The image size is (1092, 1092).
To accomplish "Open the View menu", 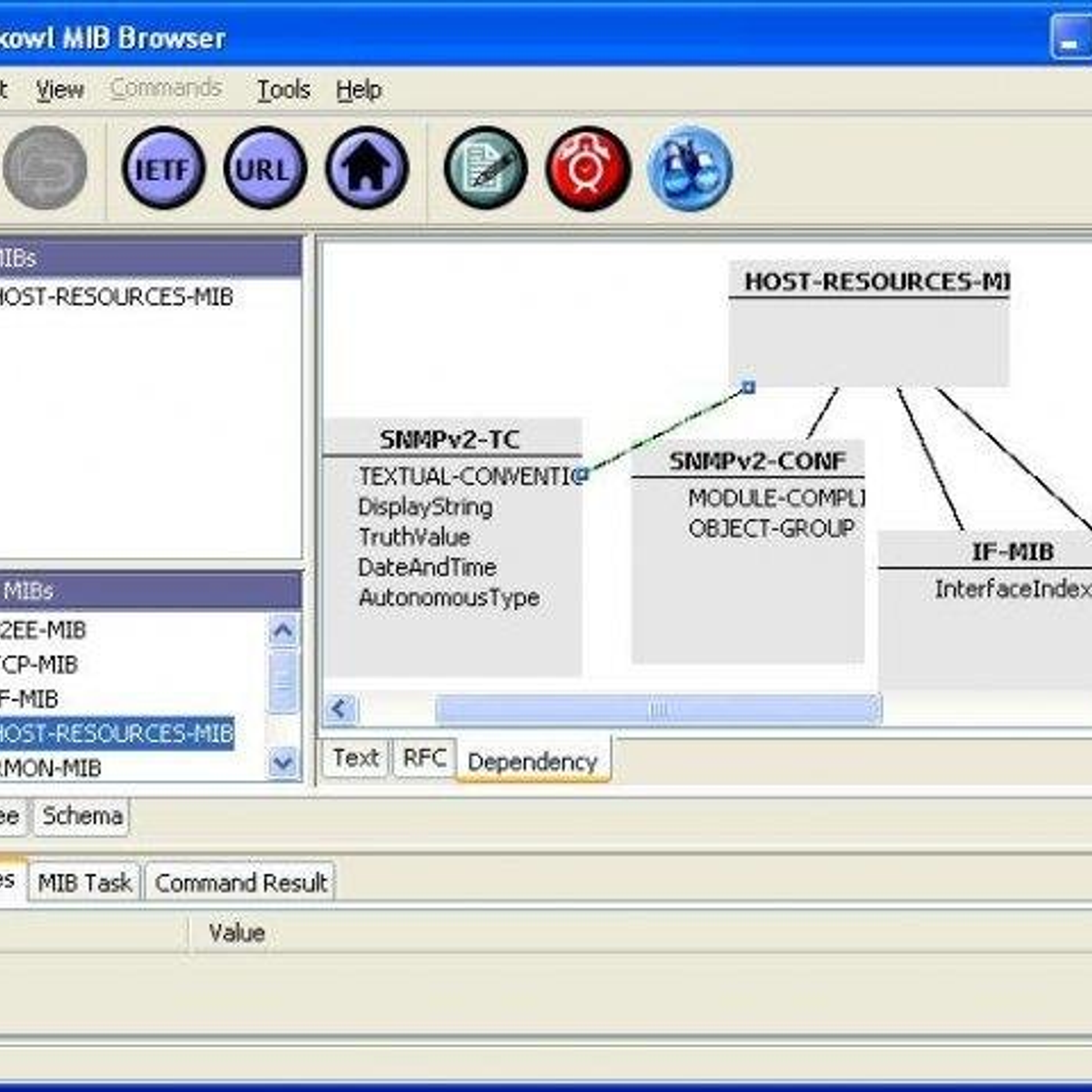I will pyautogui.click(x=60, y=89).
